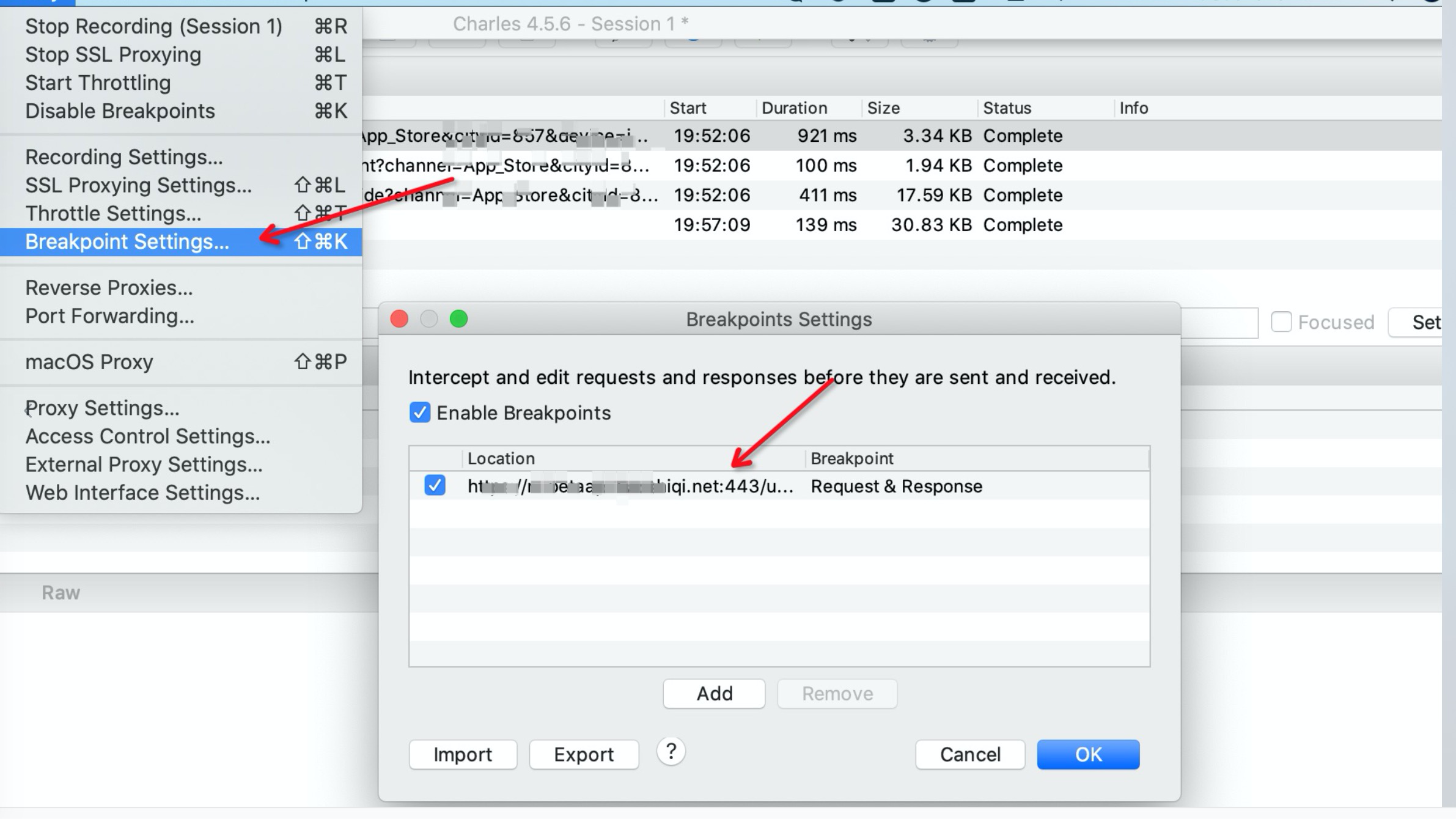1456x819 pixels.
Task: Choose Start Throttling from the menu
Action: pos(98,83)
